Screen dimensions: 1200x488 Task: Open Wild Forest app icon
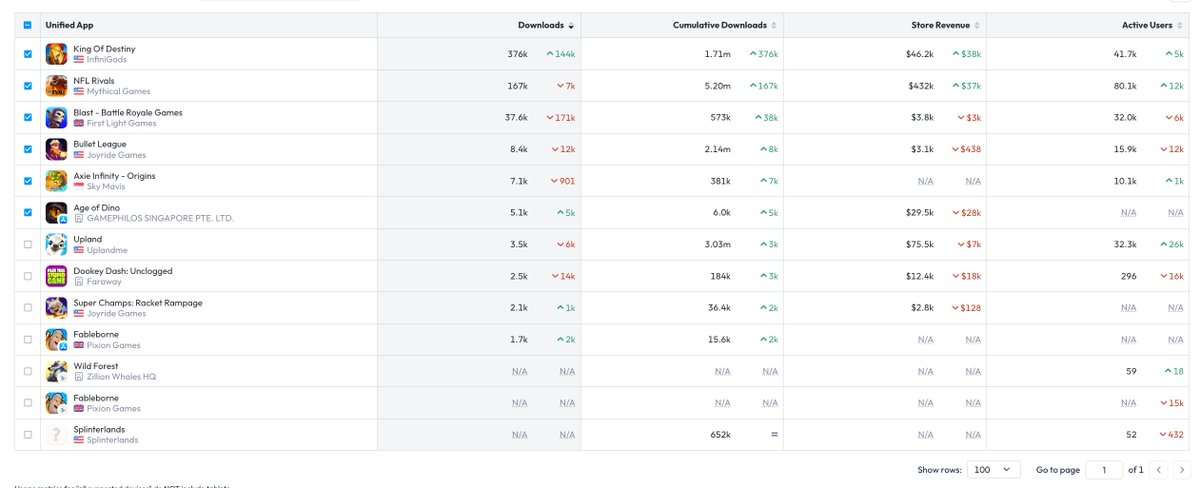[56, 372]
